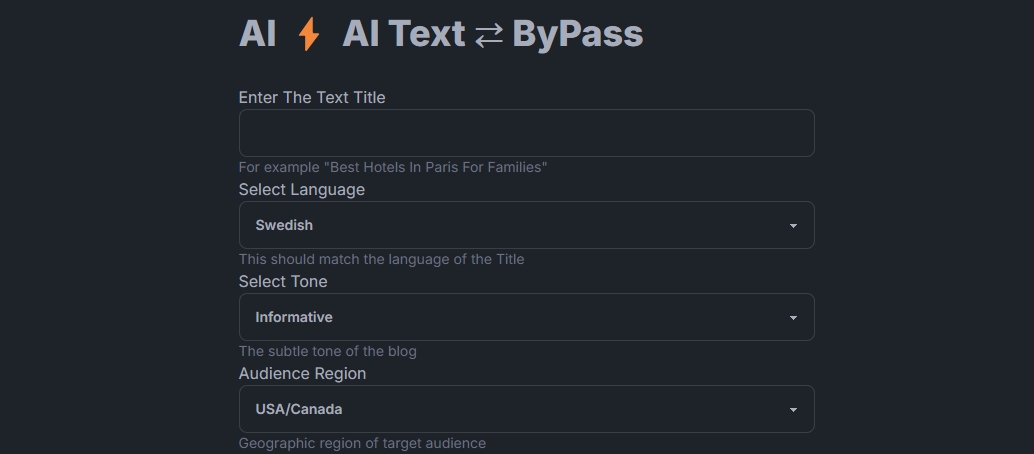Expand the USA/Canada audience region dropdown

526,409
